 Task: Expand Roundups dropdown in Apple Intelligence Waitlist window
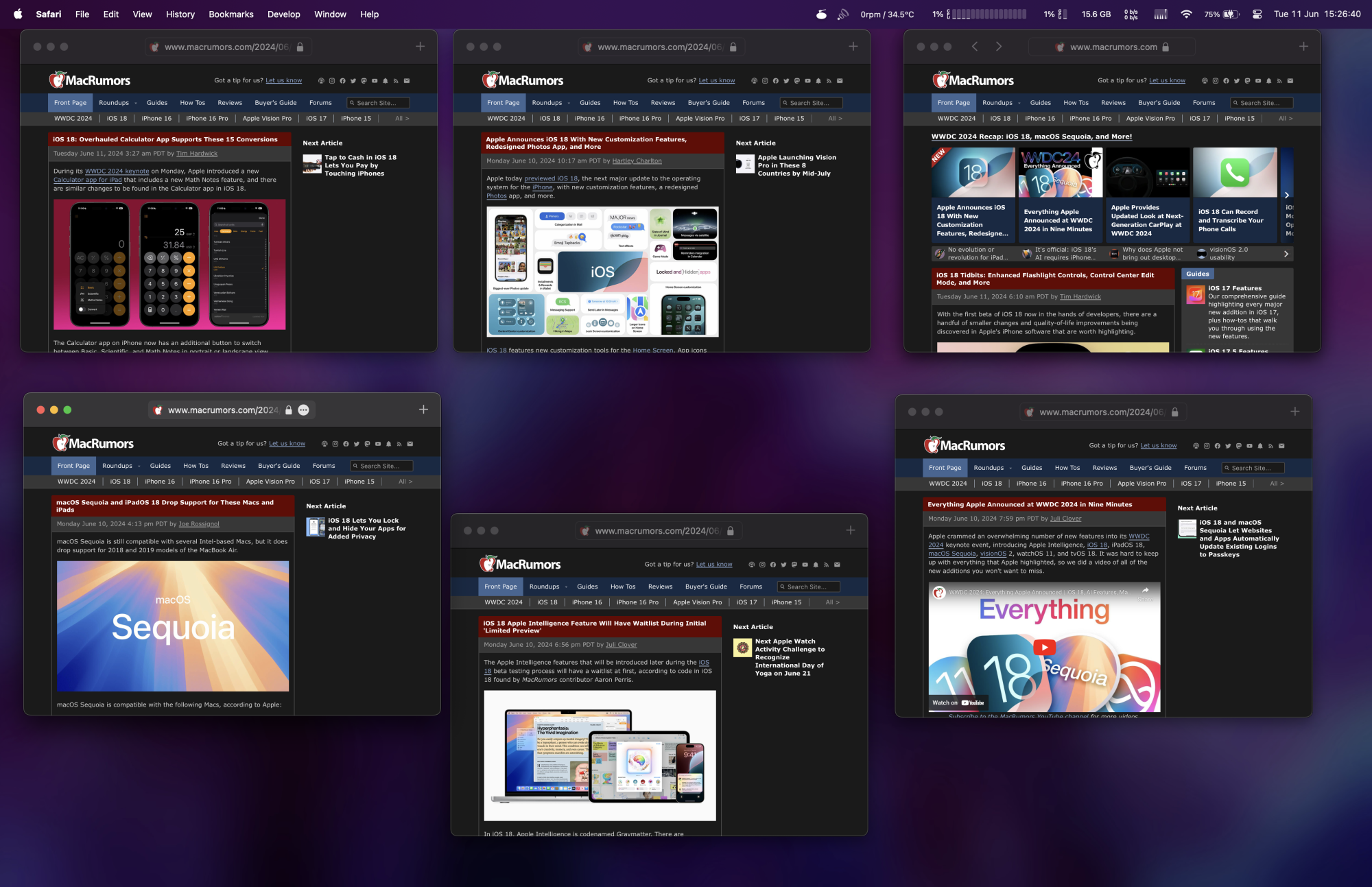click(x=547, y=587)
